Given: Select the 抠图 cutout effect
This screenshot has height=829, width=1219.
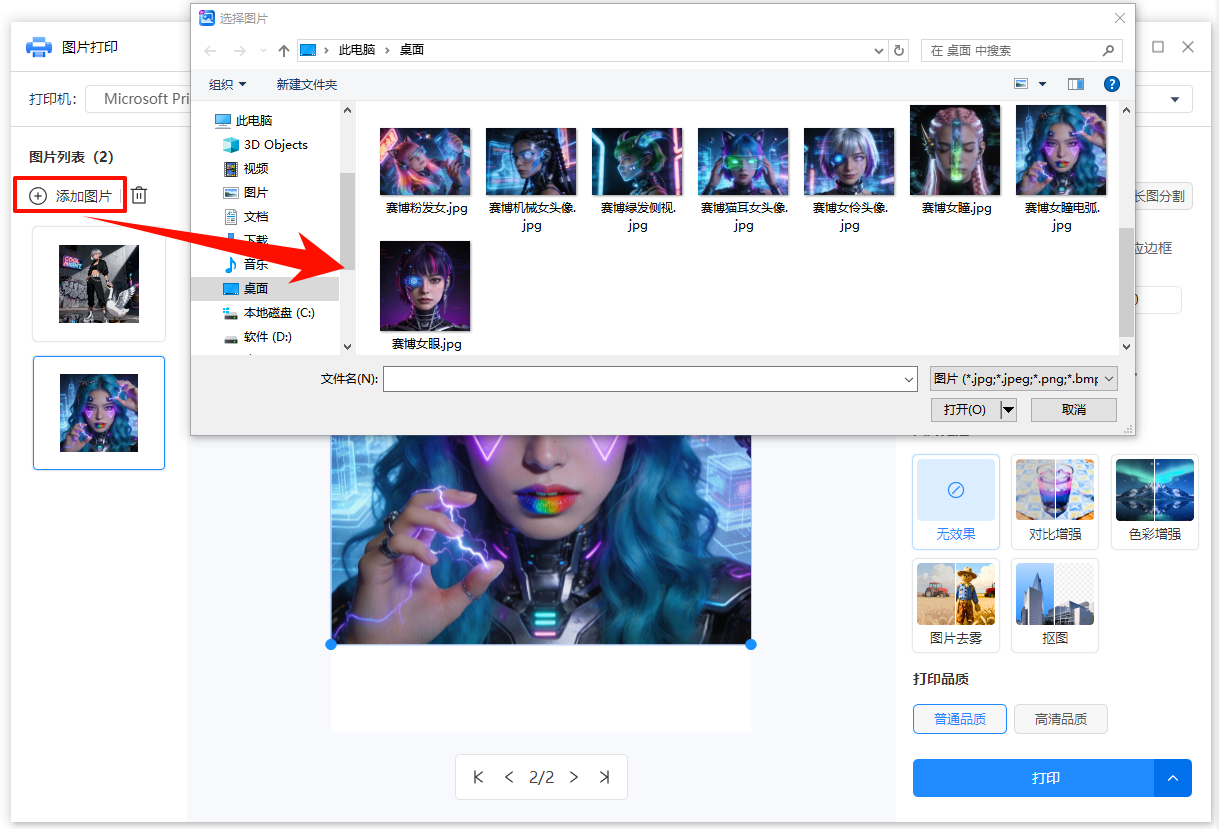Looking at the screenshot, I should (1054, 604).
